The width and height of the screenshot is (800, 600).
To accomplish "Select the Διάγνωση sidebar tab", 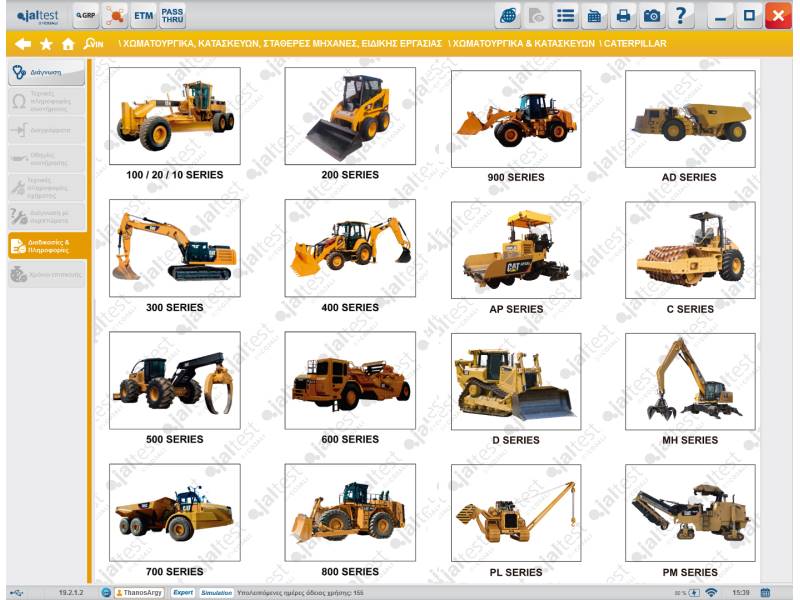I will 47,72.
